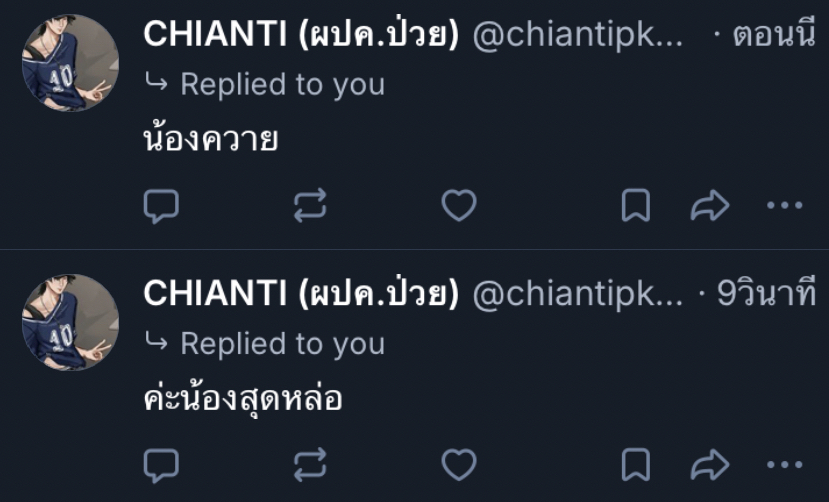Click the @chiantipk handle in first tweet

pyautogui.click(x=577, y=35)
